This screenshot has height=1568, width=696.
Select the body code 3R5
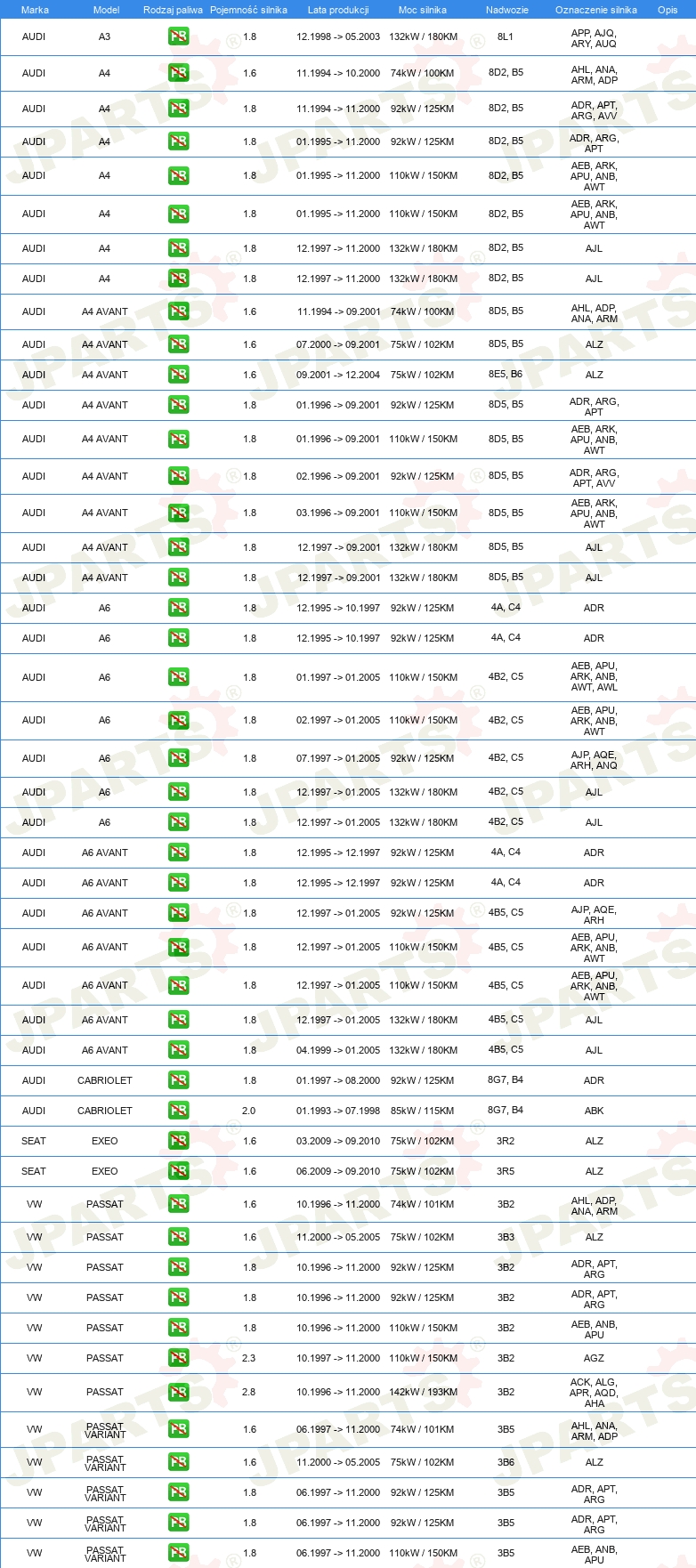coord(506,1171)
